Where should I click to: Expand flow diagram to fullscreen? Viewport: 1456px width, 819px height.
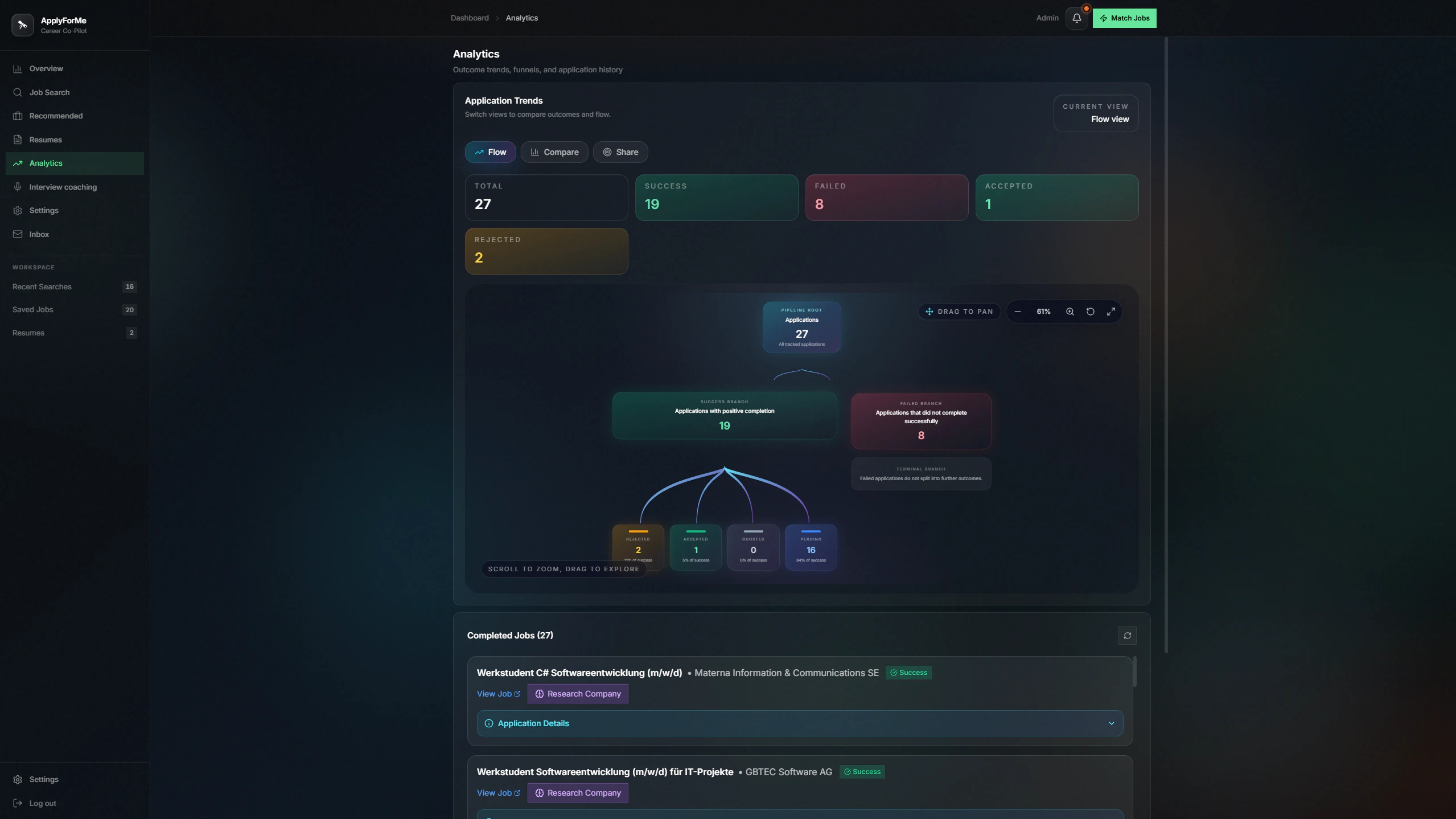tap(1111, 312)
